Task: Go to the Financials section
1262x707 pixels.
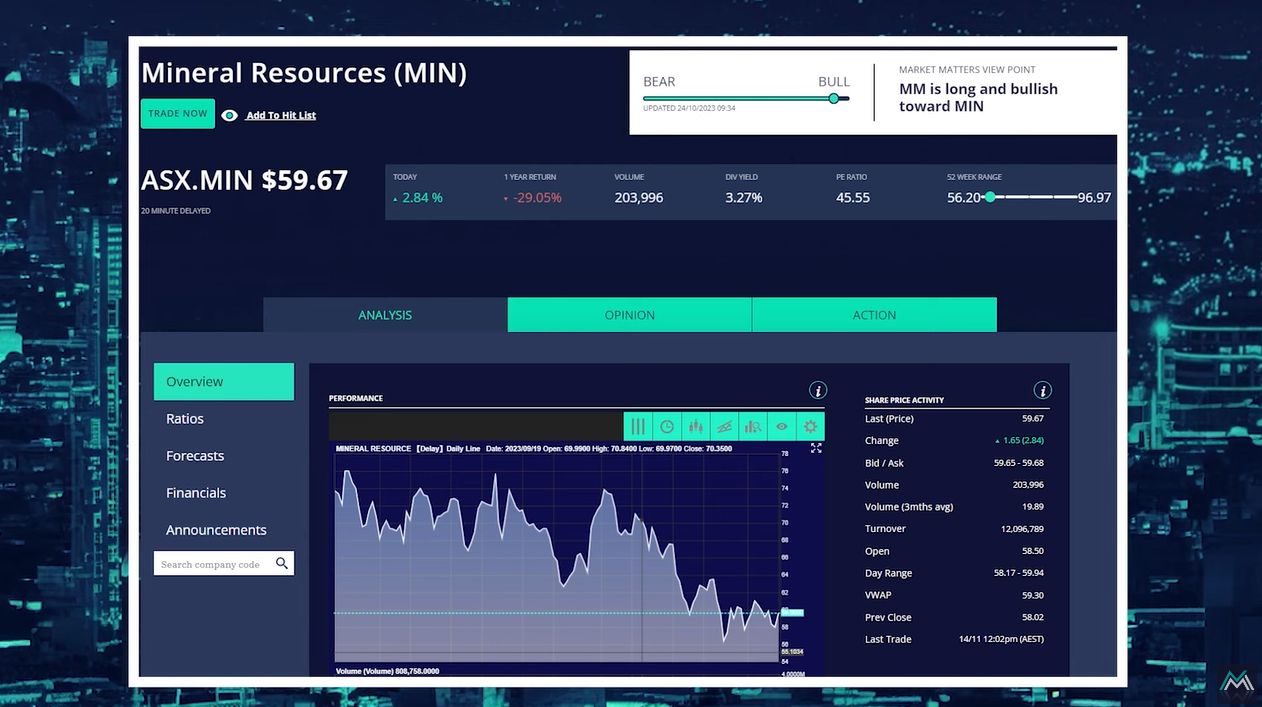Action: tap(196, 493)
